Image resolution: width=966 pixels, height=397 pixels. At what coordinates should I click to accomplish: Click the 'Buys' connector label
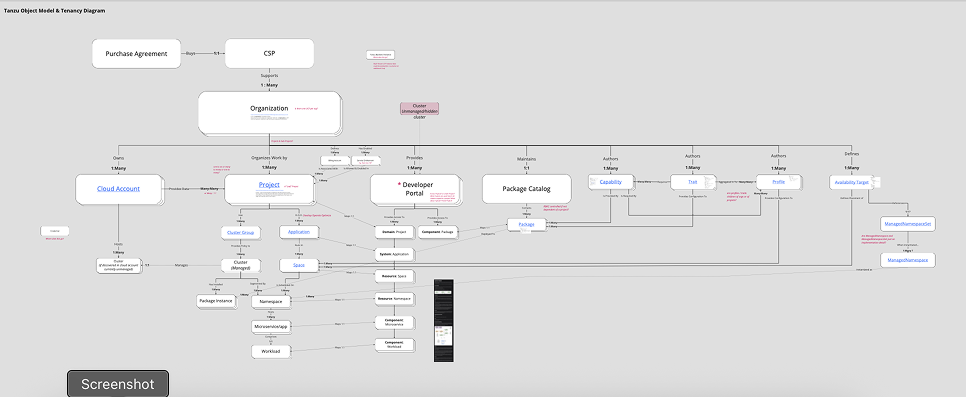point(190,54)
